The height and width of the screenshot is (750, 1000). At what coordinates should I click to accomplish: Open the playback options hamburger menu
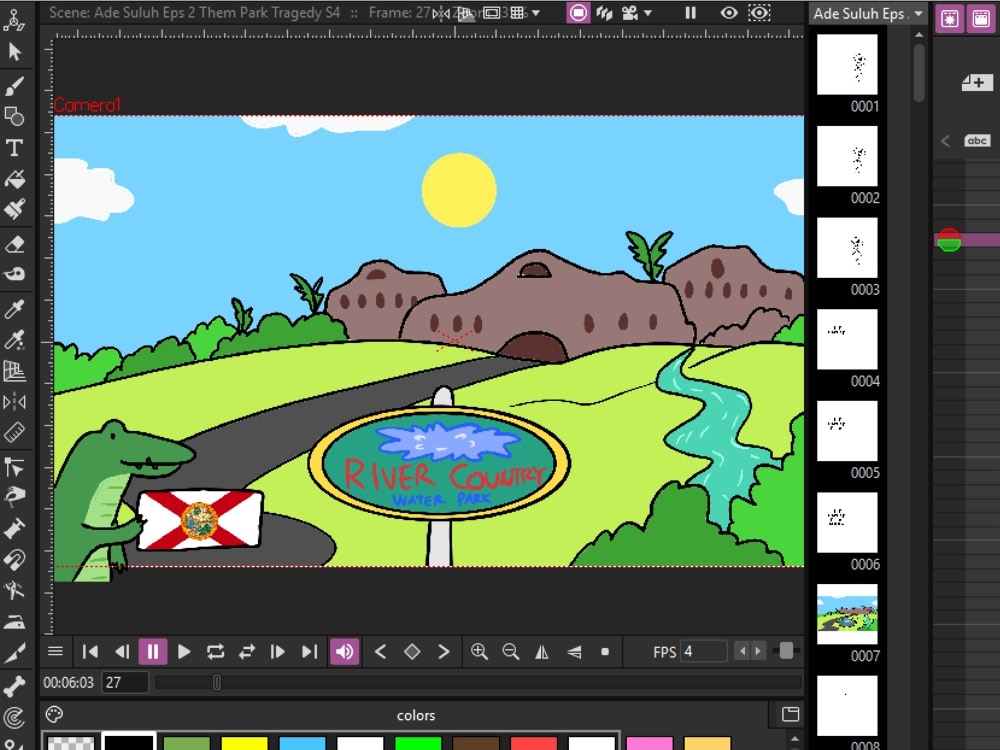55,651
